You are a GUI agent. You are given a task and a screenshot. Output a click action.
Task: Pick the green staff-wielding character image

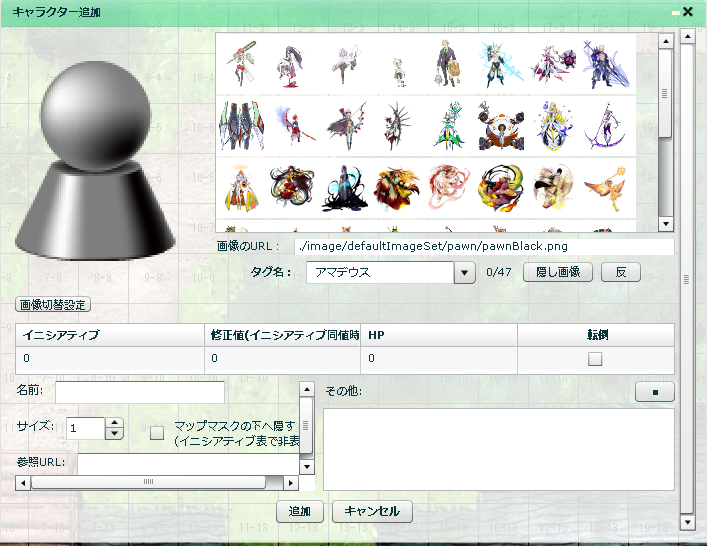[450, 126]
